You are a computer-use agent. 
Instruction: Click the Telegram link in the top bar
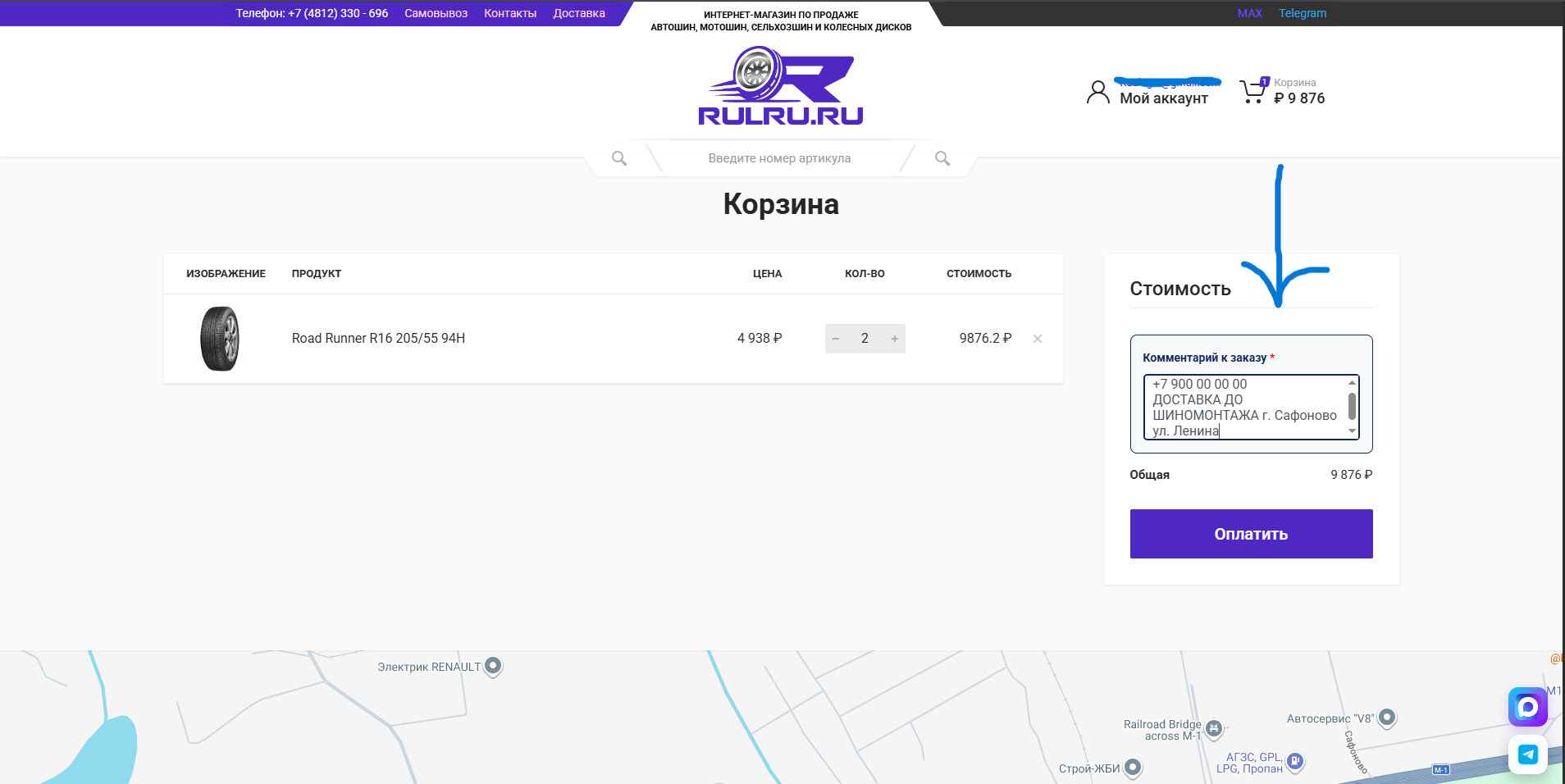click(x=1303, y=13)
